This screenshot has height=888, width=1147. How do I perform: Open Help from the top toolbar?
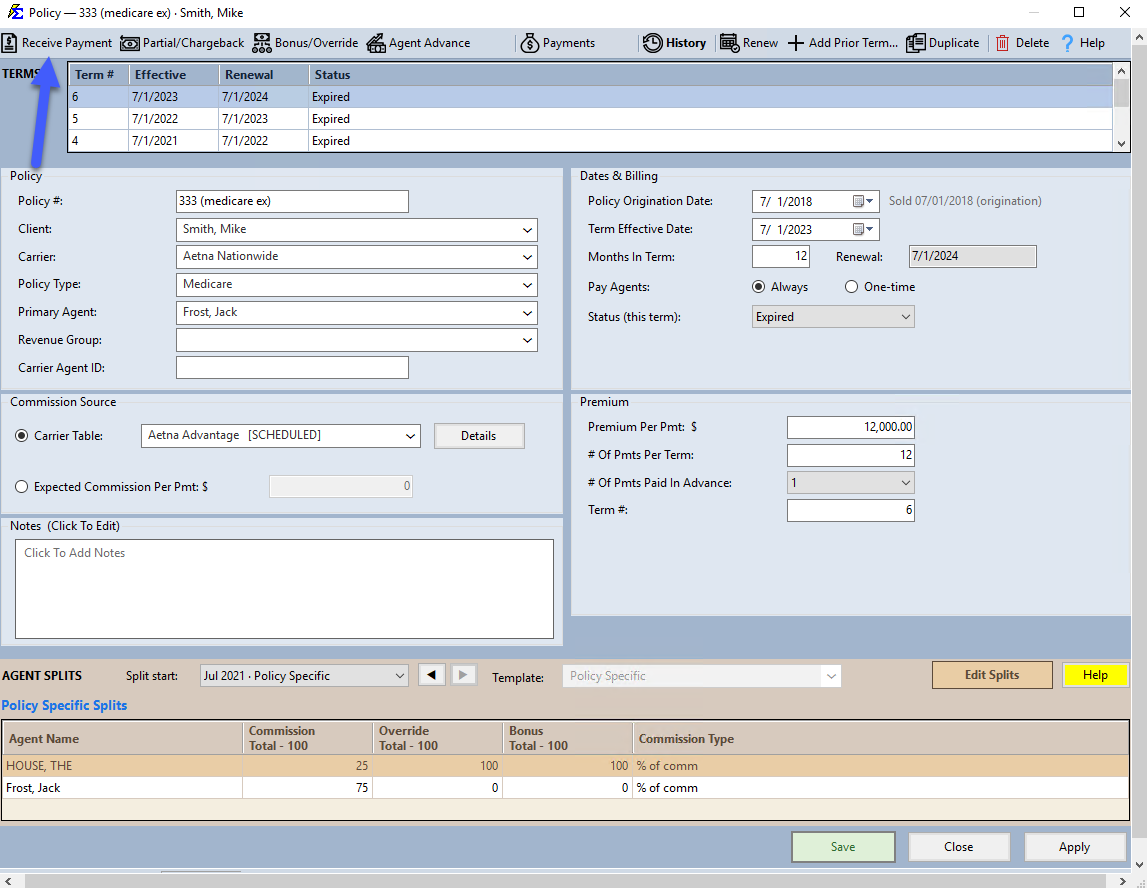[x=1083, y=43]
